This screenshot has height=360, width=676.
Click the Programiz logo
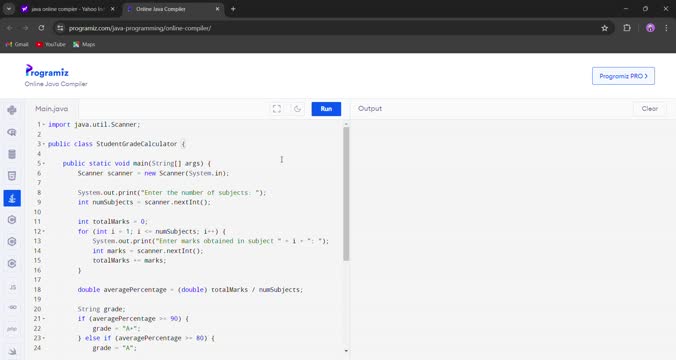(47, 71)
